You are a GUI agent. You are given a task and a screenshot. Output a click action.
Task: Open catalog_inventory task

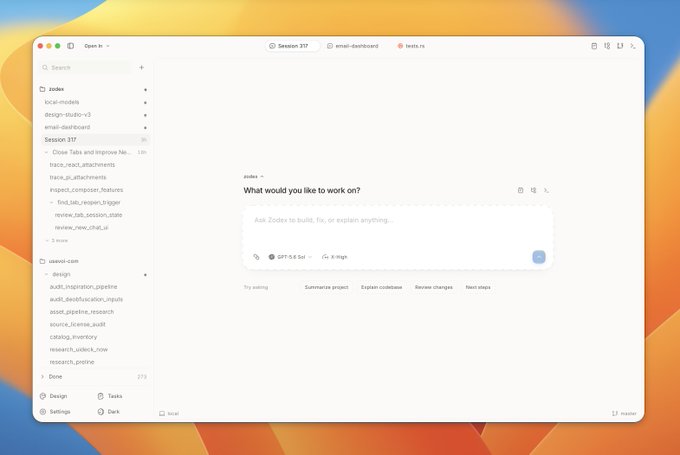(73, 337)
